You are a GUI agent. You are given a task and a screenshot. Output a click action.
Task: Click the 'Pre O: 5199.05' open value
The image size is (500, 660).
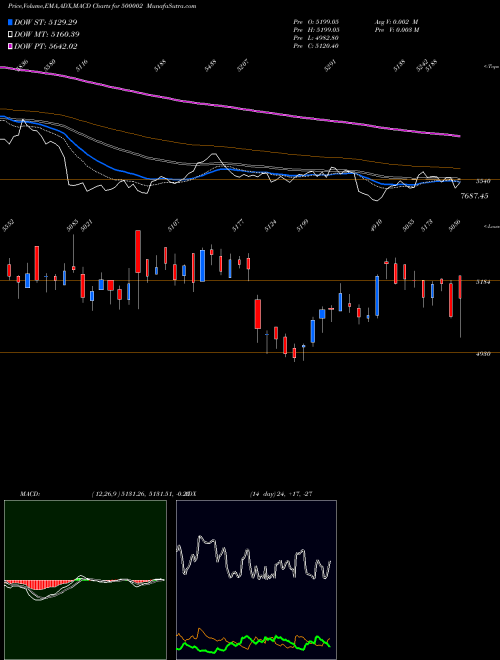316,21
